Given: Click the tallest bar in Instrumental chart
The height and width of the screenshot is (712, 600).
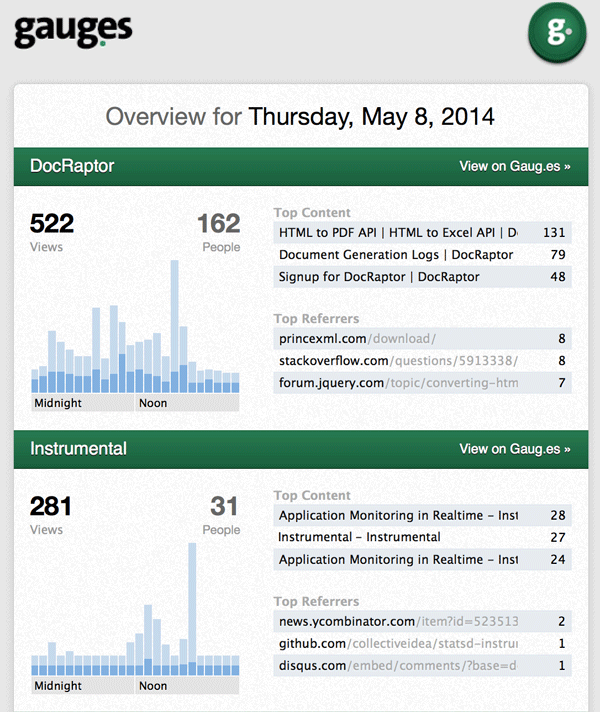Looking at the screenshot, I should pyautogui.click(x=192, y=608).
